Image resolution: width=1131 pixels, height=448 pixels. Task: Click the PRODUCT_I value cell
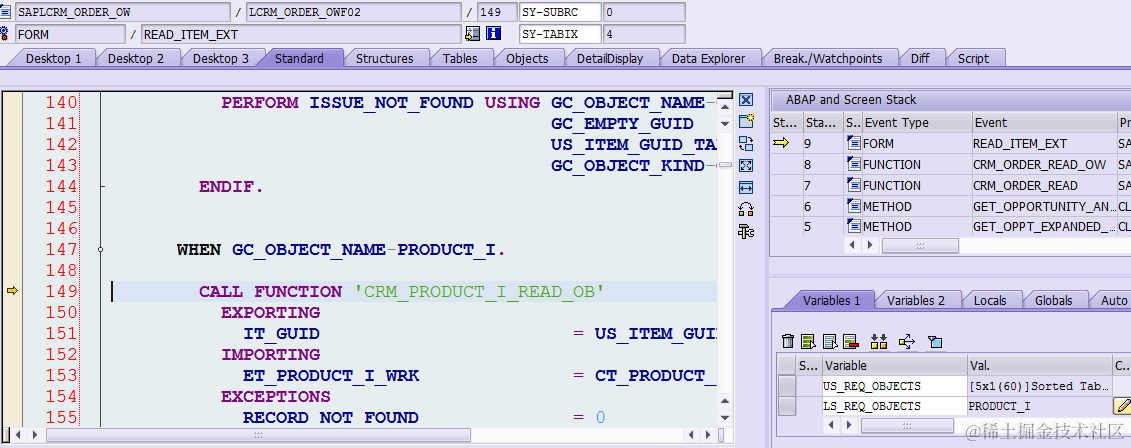click(1039, 406)
